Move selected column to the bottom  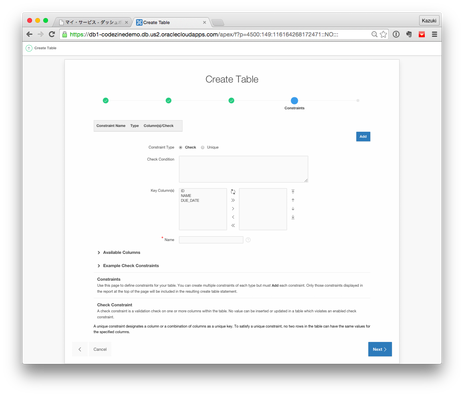point(293,217)
